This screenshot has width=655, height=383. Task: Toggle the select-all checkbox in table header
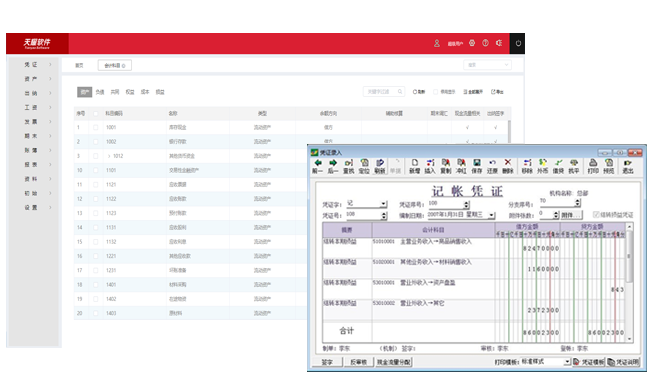[96, 114]
